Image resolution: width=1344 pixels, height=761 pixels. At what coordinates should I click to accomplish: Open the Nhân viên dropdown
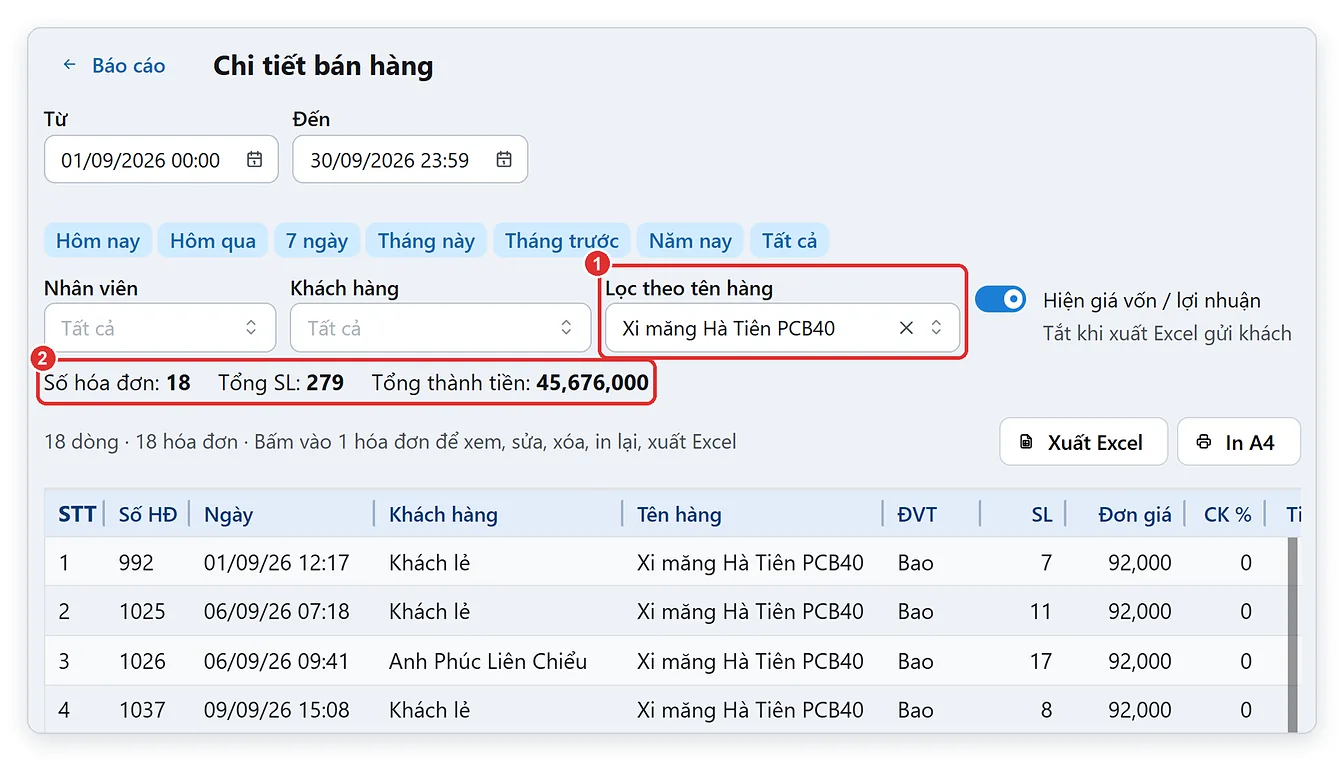tap(160, 328)
